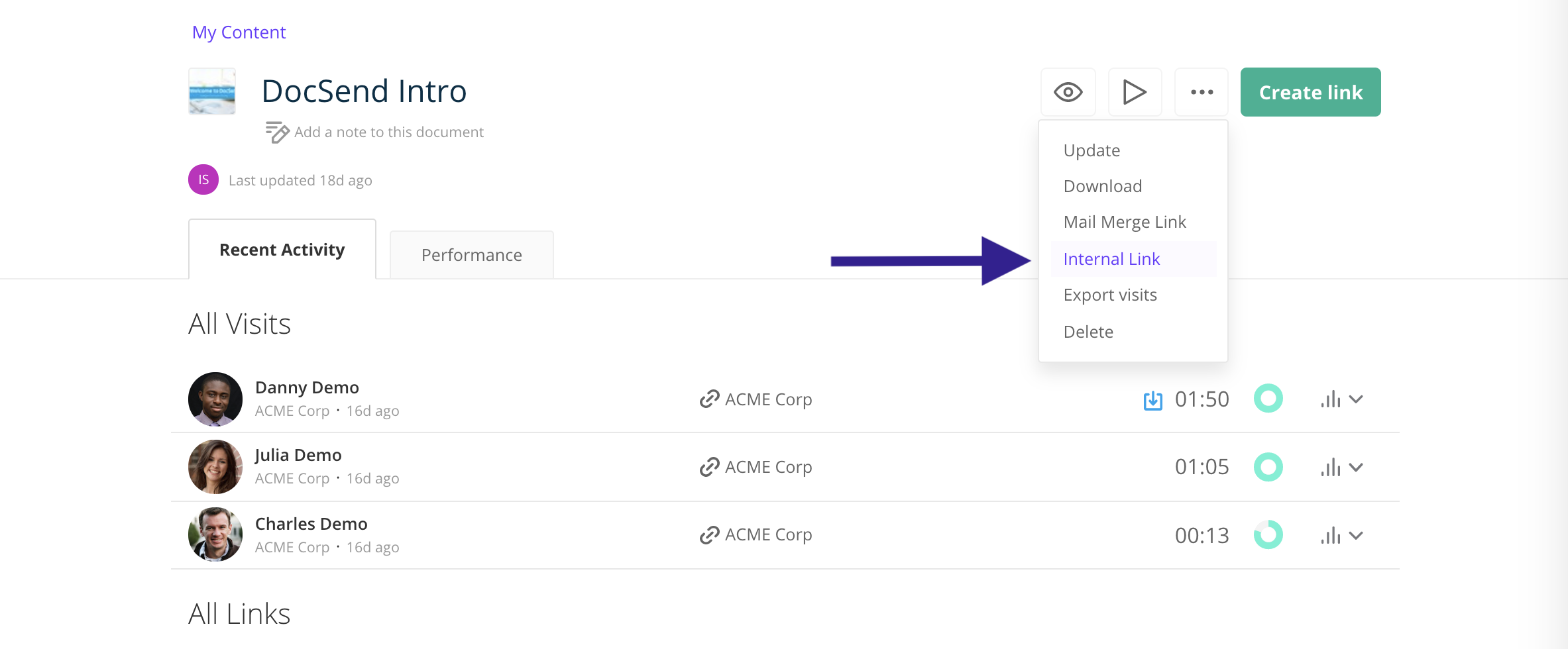Open ACME Corp link in Julia Demo's row
This screenshot has height=649, width=1568.
click(768, 467)
